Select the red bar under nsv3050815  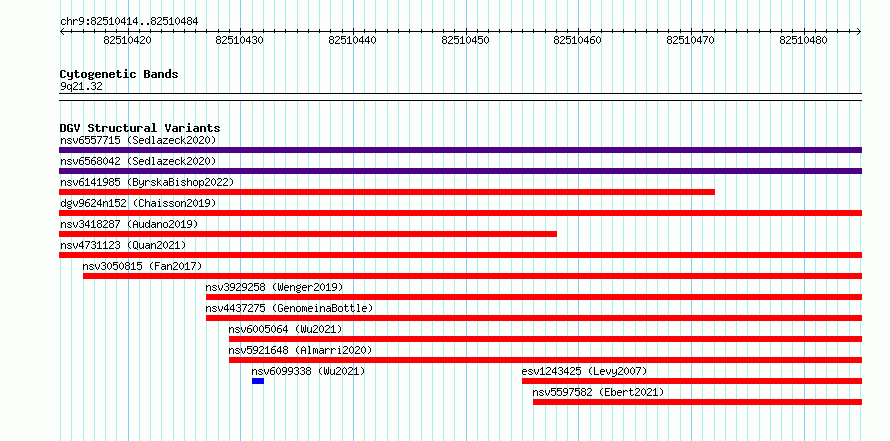(472, 276)
